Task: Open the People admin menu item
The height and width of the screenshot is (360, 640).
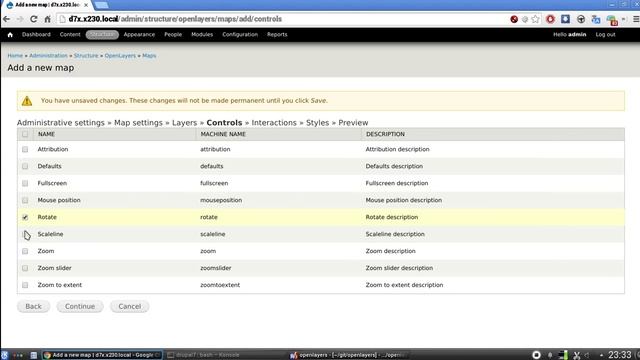Action: [x=173, y=35]
